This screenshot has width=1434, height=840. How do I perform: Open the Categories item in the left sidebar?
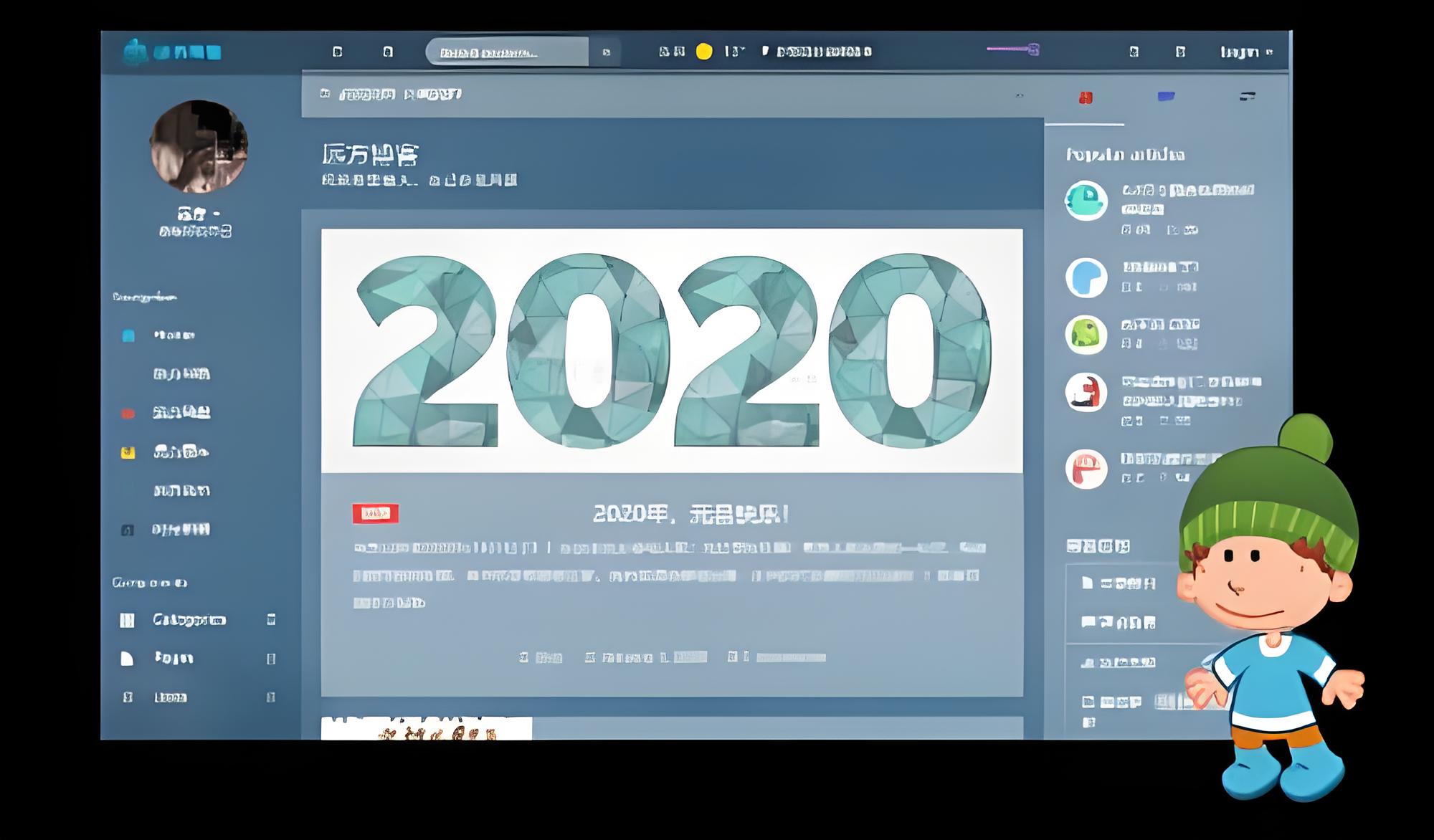tap(189, 620)
